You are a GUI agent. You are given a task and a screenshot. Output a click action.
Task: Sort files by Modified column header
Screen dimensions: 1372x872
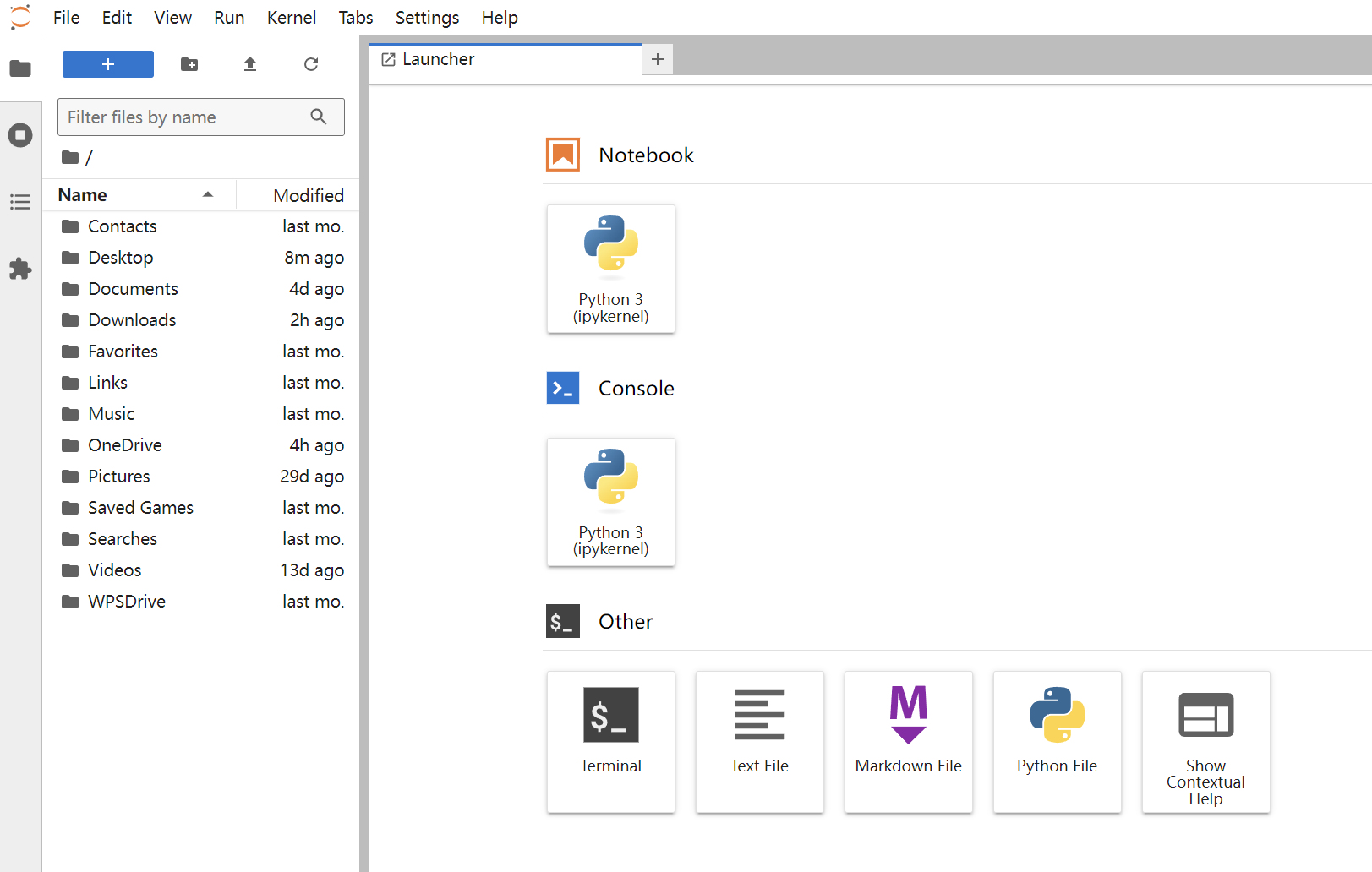pyautogui.click(x=308, y=195)
